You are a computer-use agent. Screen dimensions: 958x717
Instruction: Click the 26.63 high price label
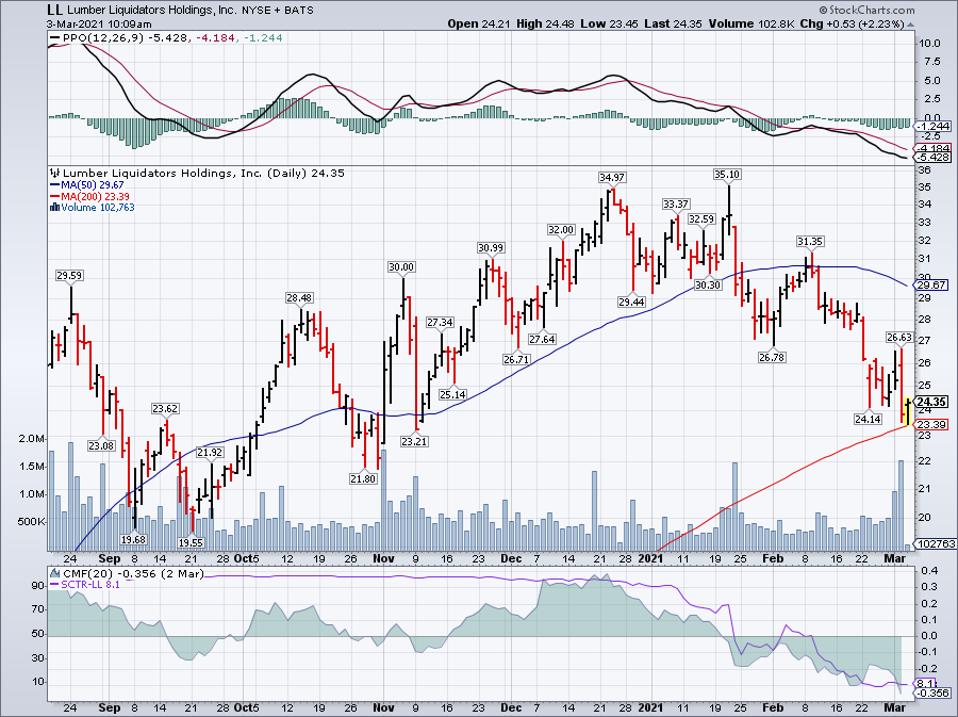pos(900,338)
